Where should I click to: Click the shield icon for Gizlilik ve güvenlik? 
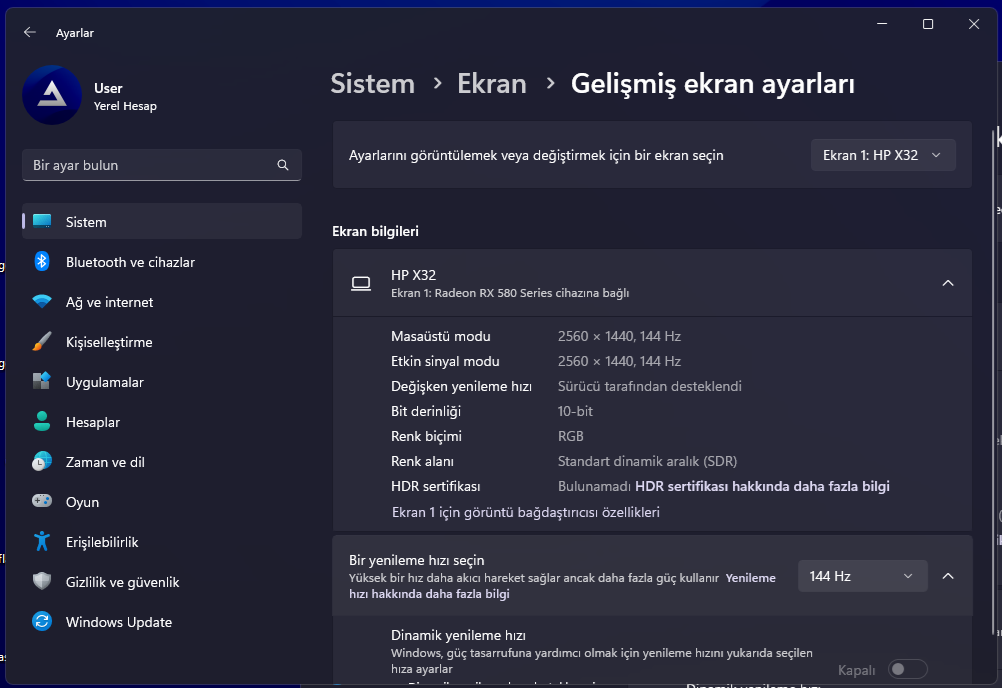pos(42,581)
